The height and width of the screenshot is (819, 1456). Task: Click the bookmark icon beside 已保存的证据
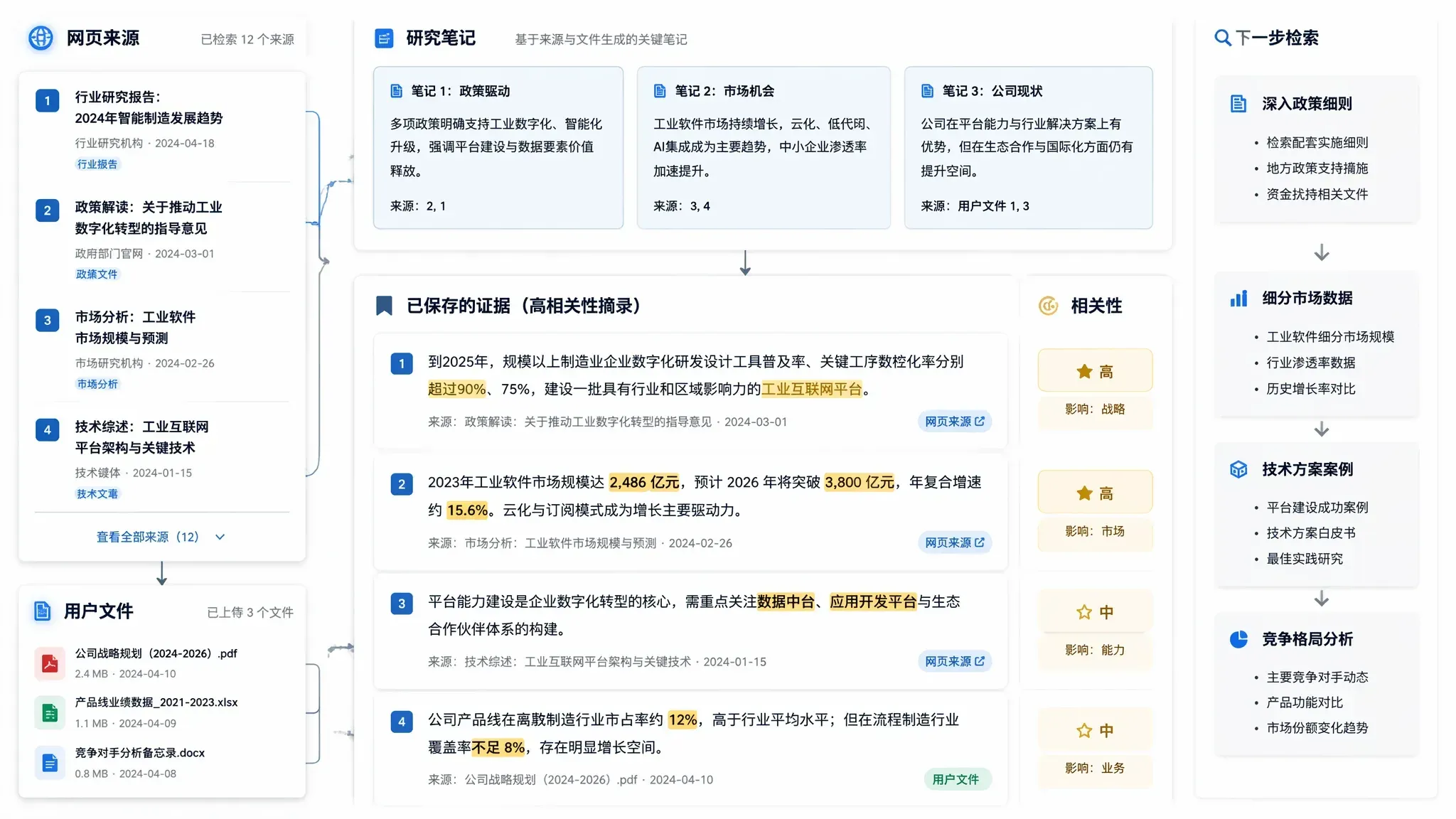[384, 306]
